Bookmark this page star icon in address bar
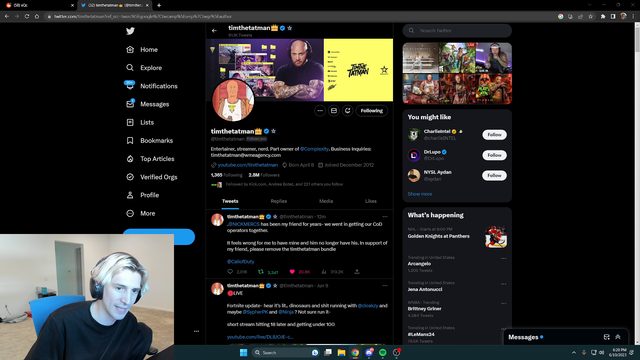Viewport: 640px width, 360px height. tap(591, 16)
